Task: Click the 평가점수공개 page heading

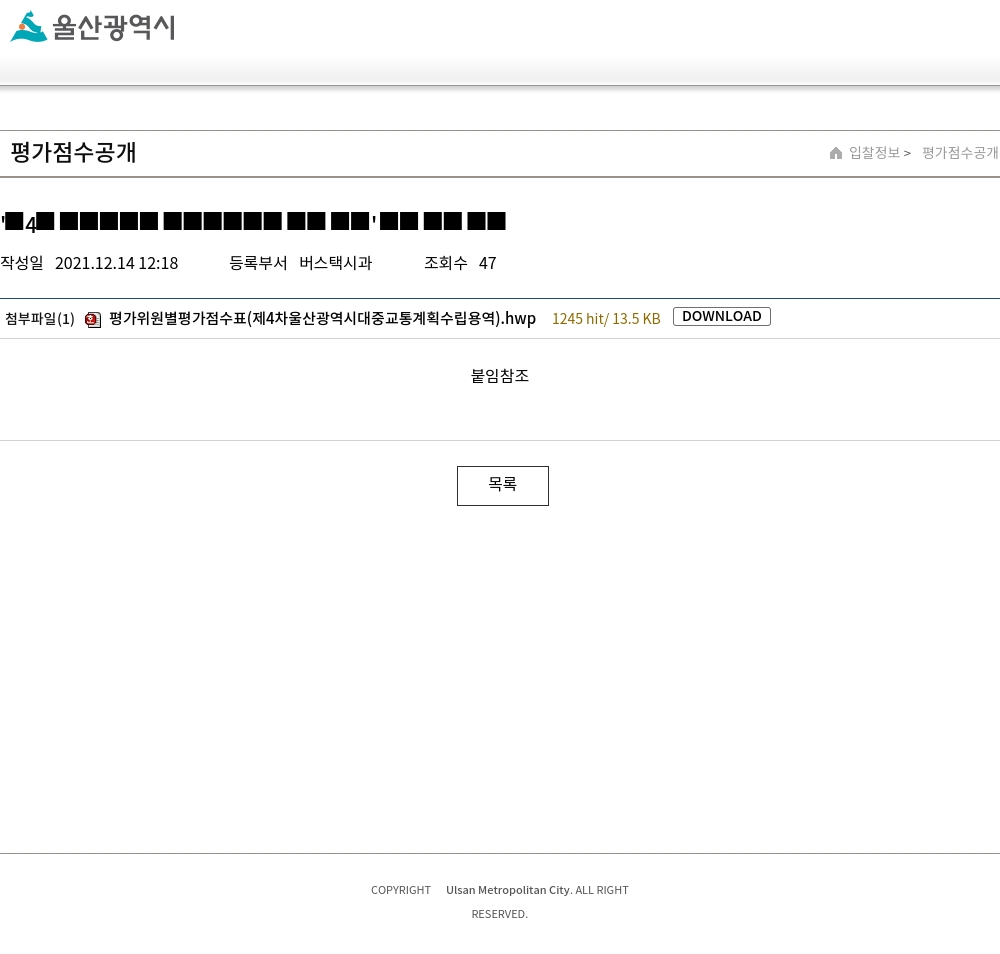Action: (x=73, y=152)
